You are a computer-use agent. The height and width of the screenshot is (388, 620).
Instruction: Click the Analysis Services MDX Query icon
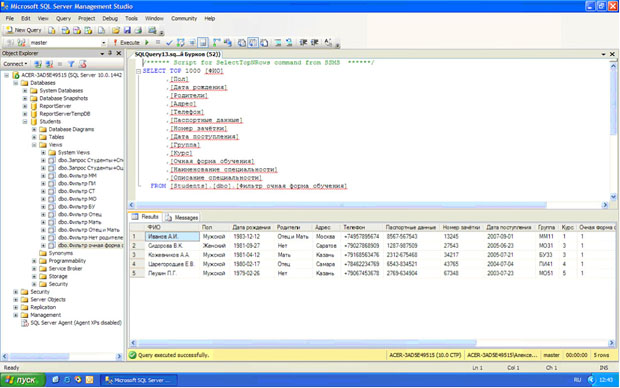[x=66, y=30]
